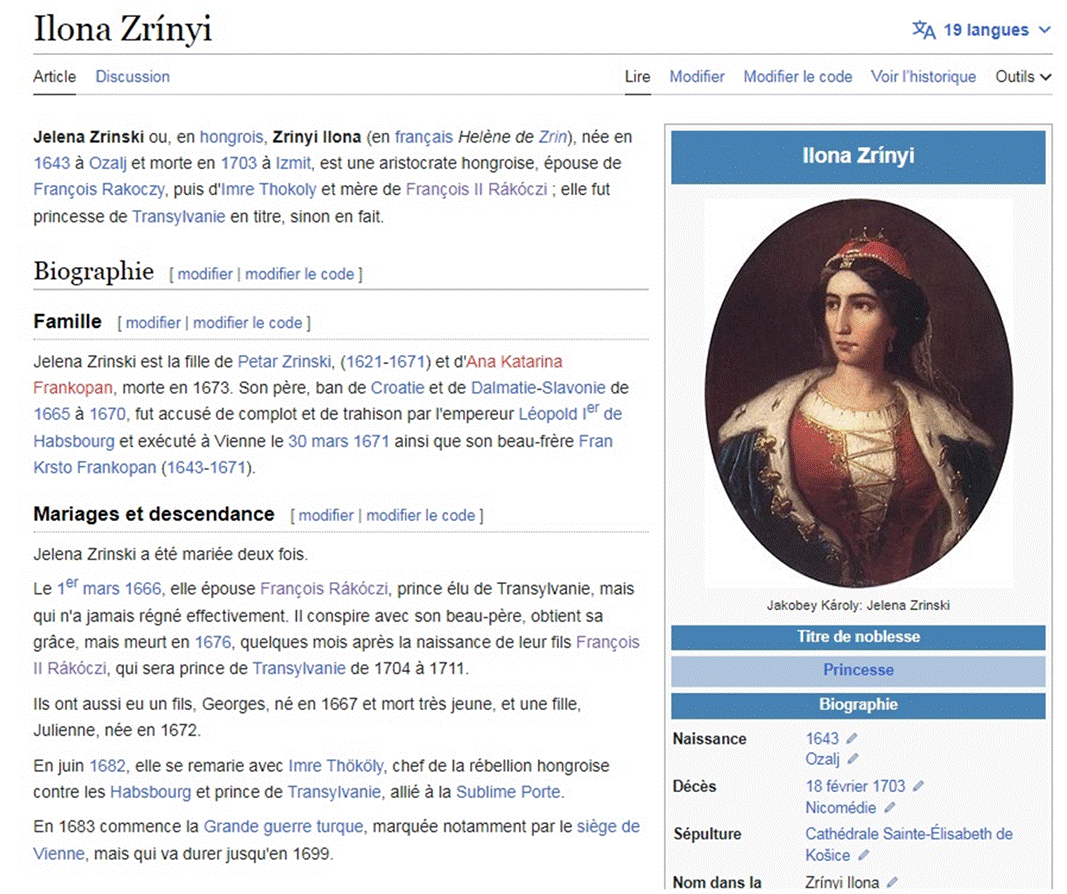1067x894 pixels.
Task: Follow the Sublime Porte link
Action: 508,792
